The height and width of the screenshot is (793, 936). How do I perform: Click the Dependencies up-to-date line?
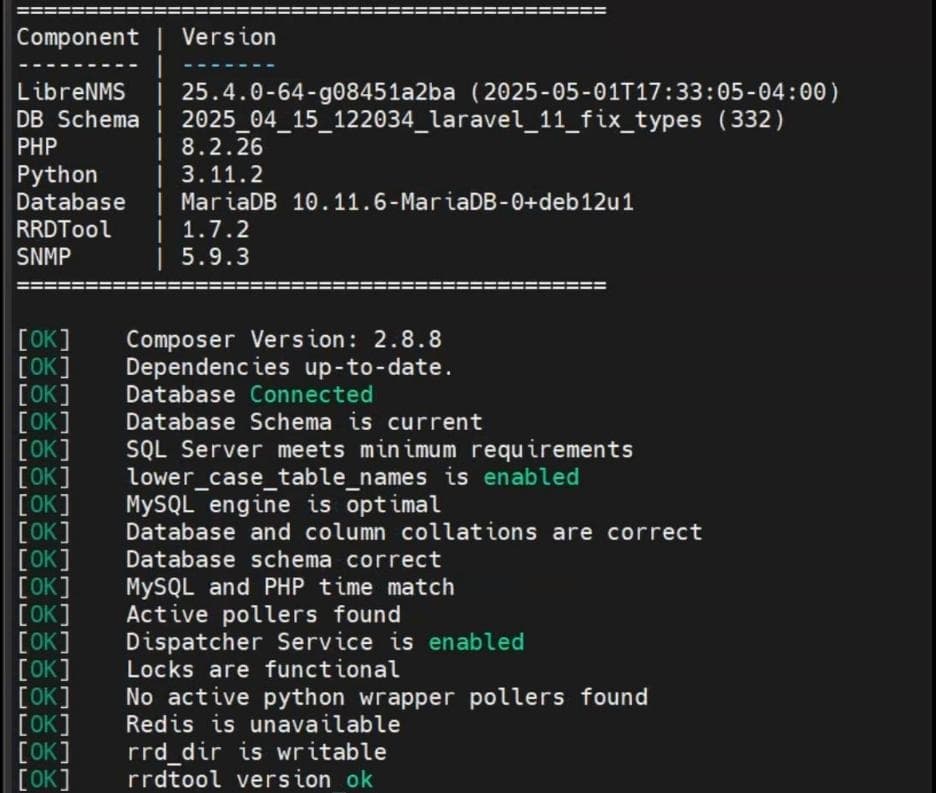pyautogui.click(x=290, y=367)
